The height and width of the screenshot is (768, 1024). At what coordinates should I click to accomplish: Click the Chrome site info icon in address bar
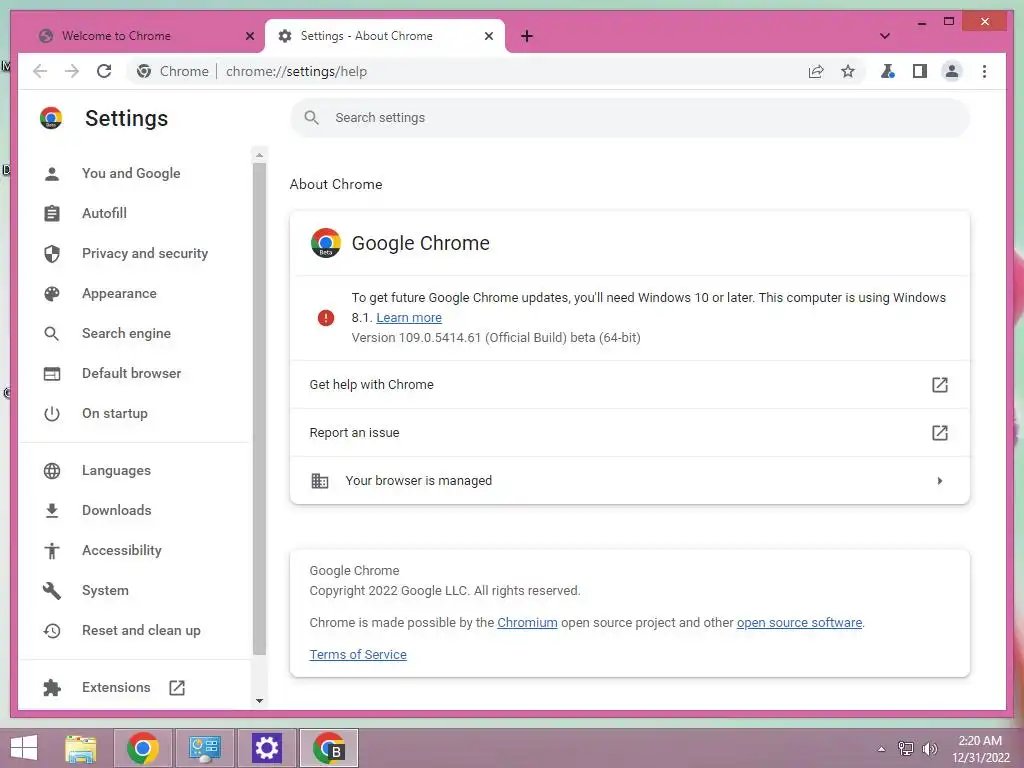click(144, 71)
